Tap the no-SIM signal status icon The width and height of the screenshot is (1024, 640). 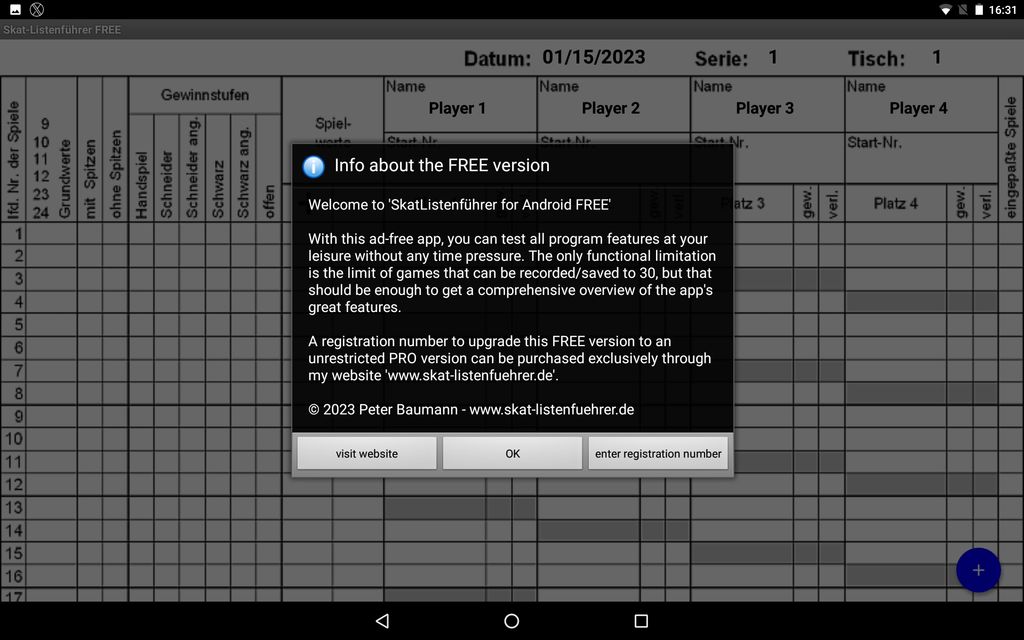[962, 10]
